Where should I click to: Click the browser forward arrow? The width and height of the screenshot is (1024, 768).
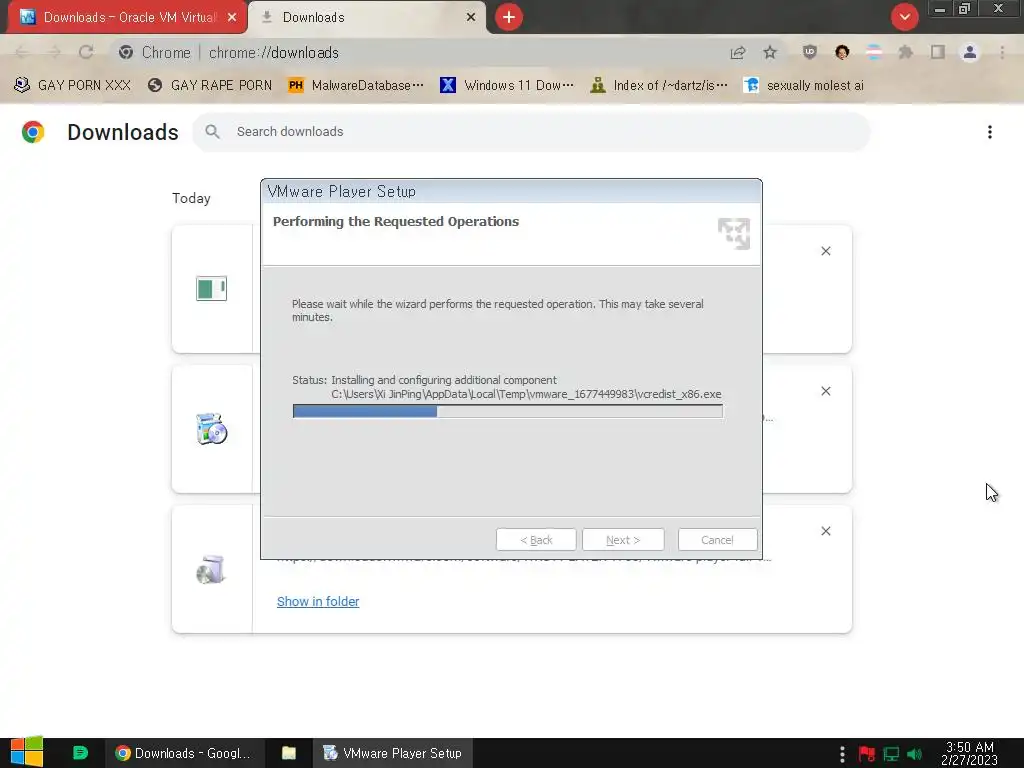point(54,52)
